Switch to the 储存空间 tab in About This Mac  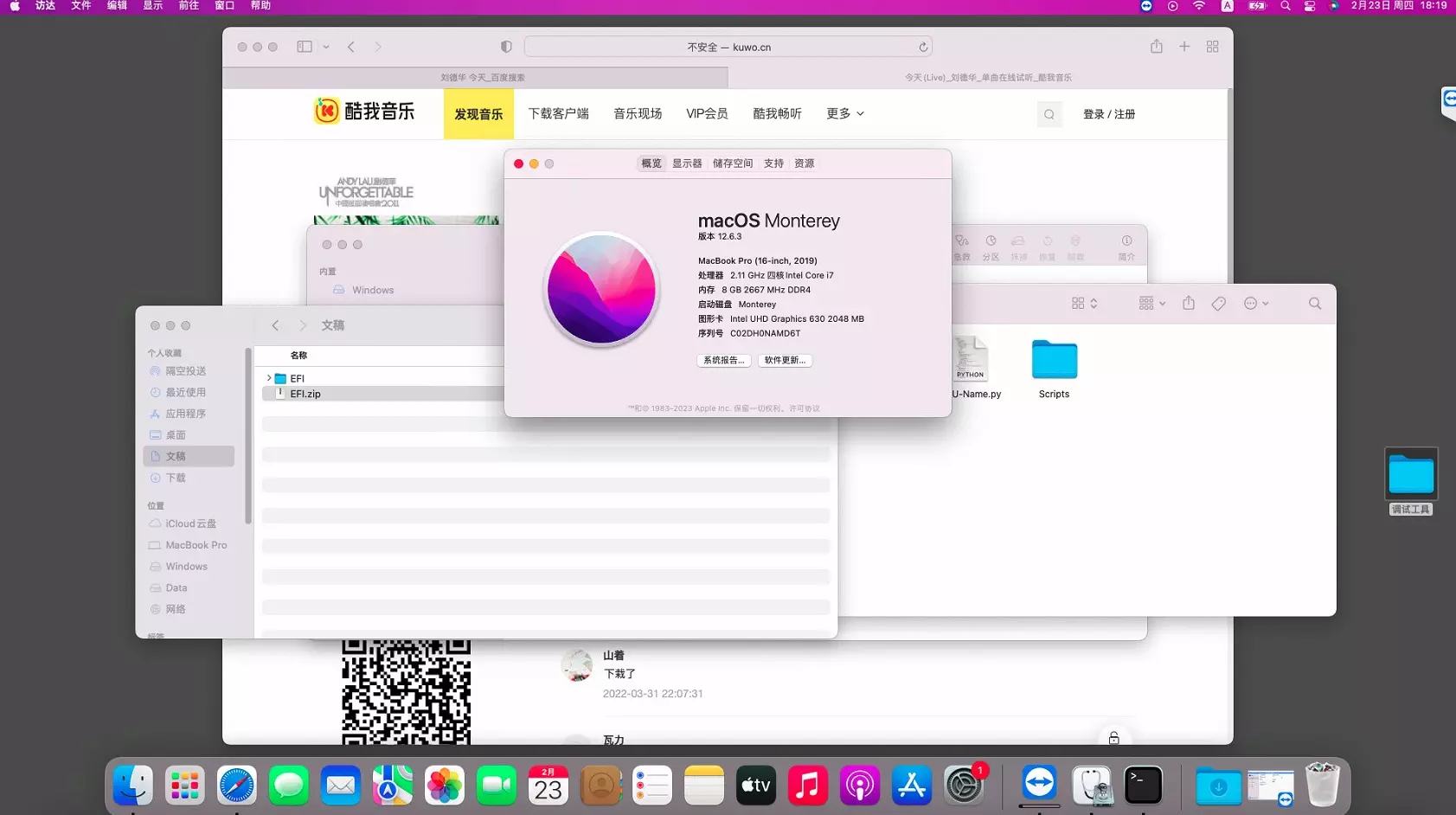[x=732, y=163]
